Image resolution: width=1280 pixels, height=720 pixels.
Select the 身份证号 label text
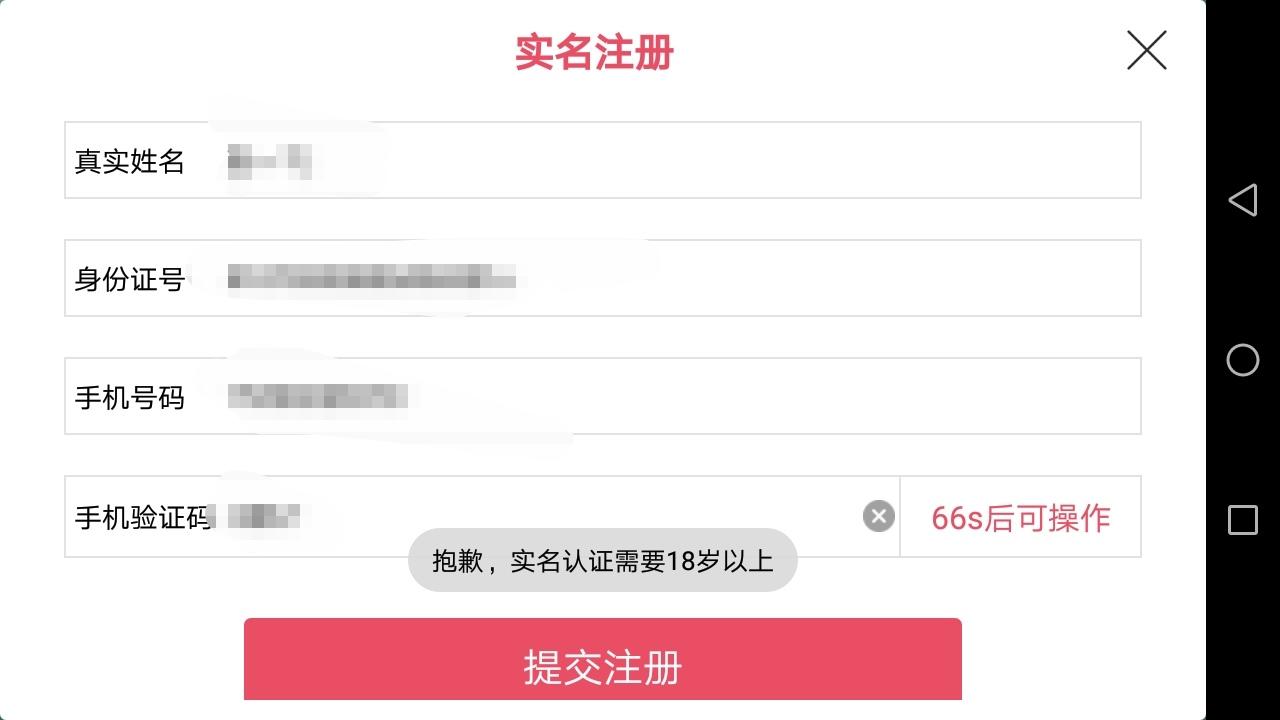point(130,279)
